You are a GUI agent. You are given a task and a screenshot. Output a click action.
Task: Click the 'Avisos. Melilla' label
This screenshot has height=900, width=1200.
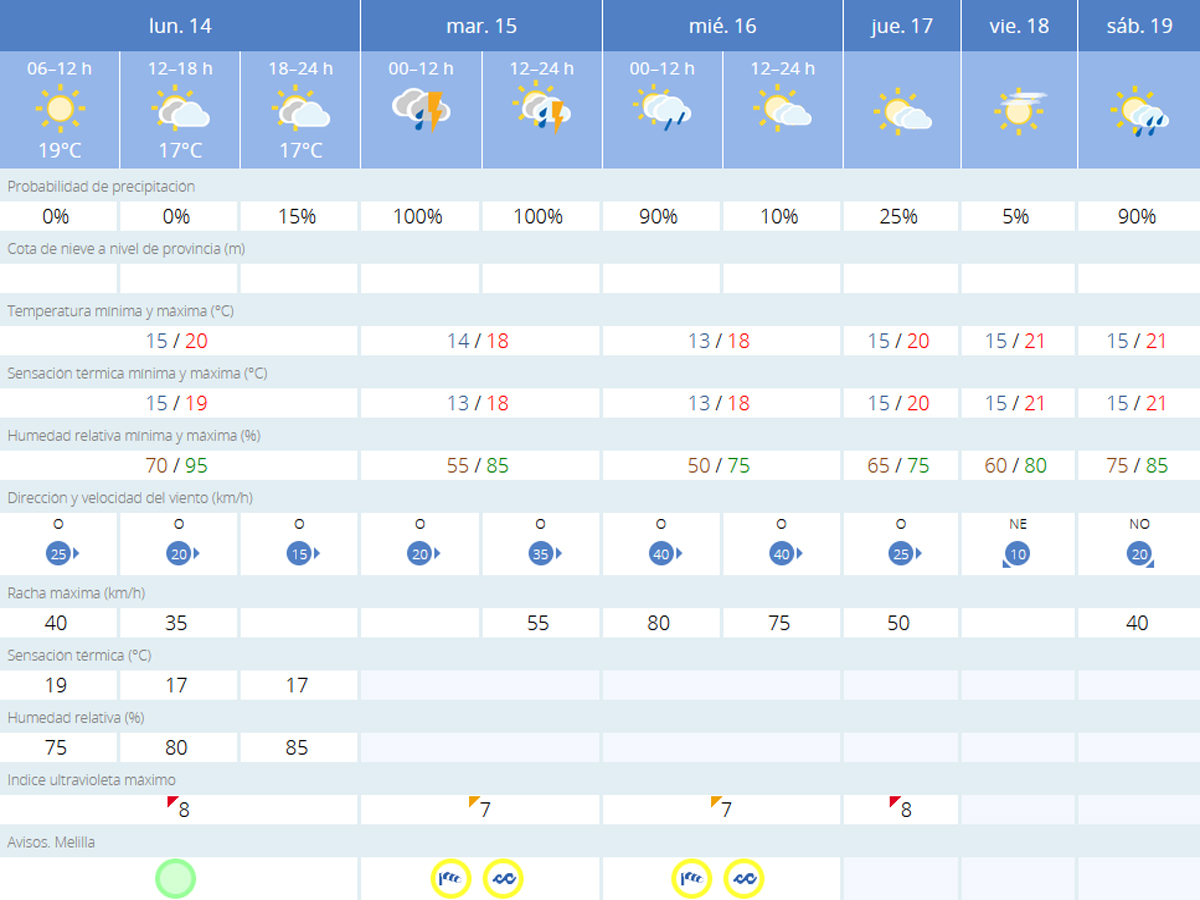[51, 842]
